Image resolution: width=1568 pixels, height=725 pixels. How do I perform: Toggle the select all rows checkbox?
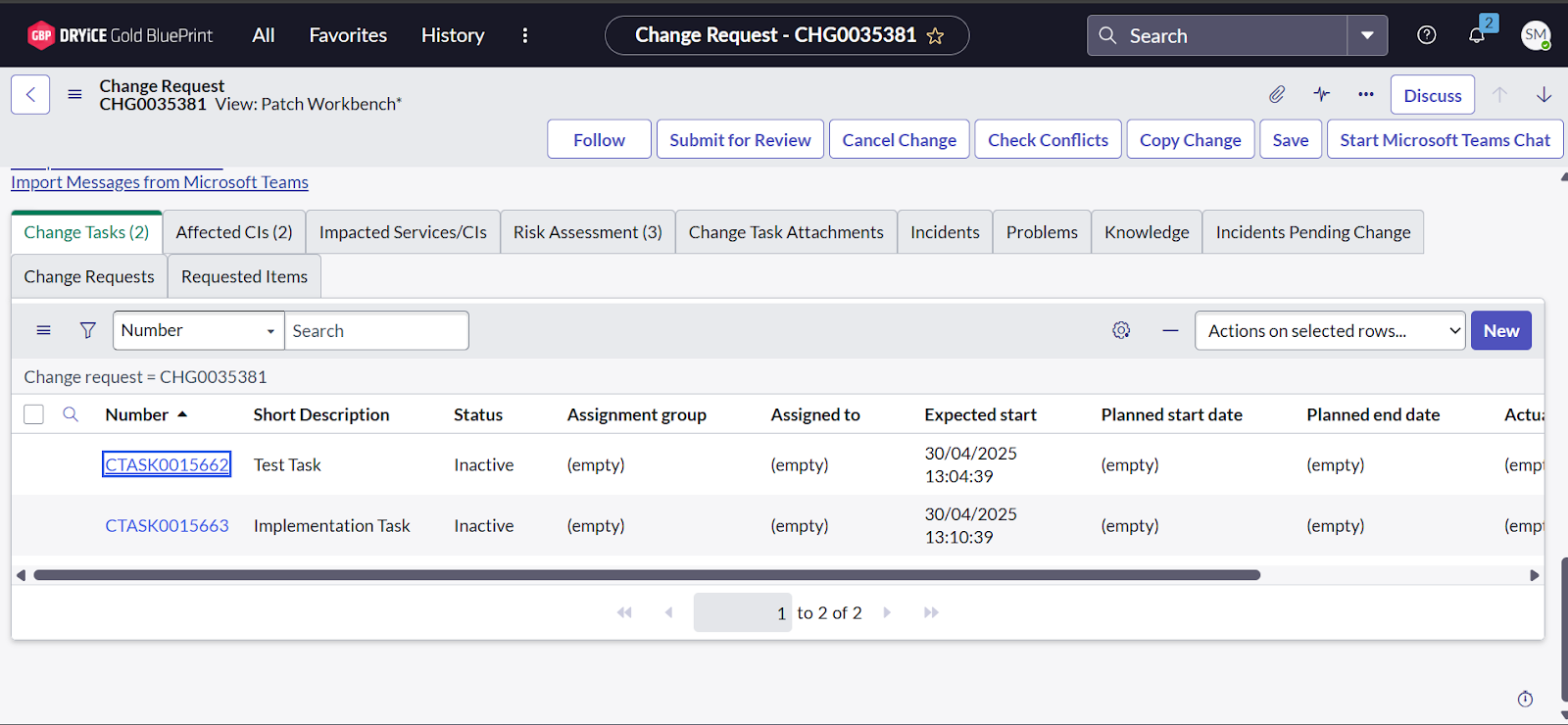coord(34,414)
